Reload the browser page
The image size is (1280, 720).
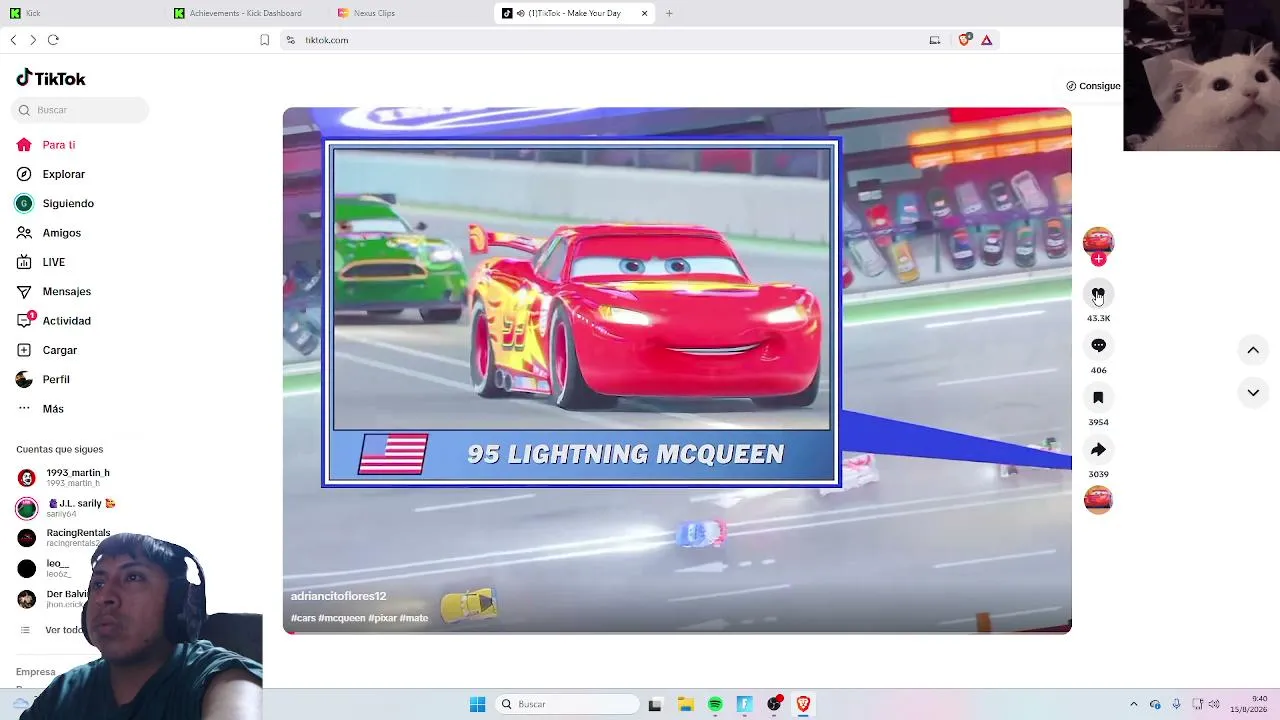(53, 40)
